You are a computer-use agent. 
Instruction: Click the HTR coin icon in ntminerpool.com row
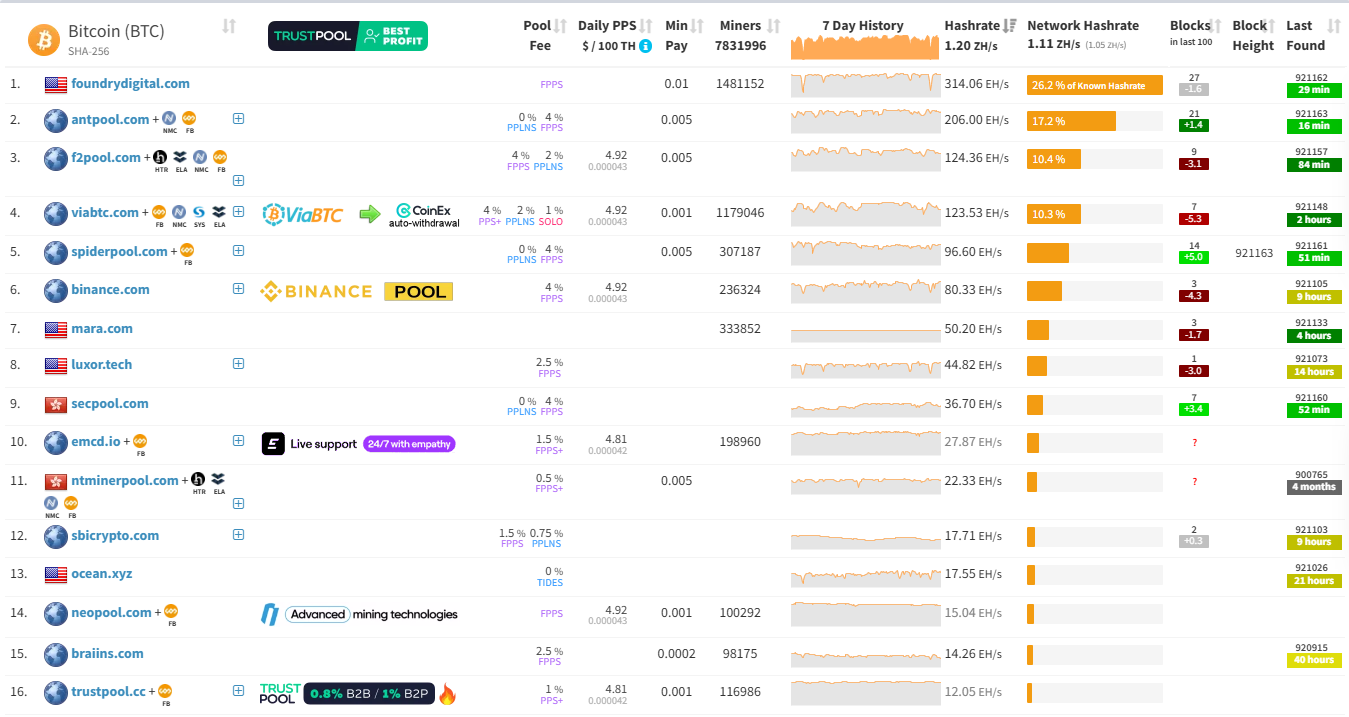click(198, 479)
